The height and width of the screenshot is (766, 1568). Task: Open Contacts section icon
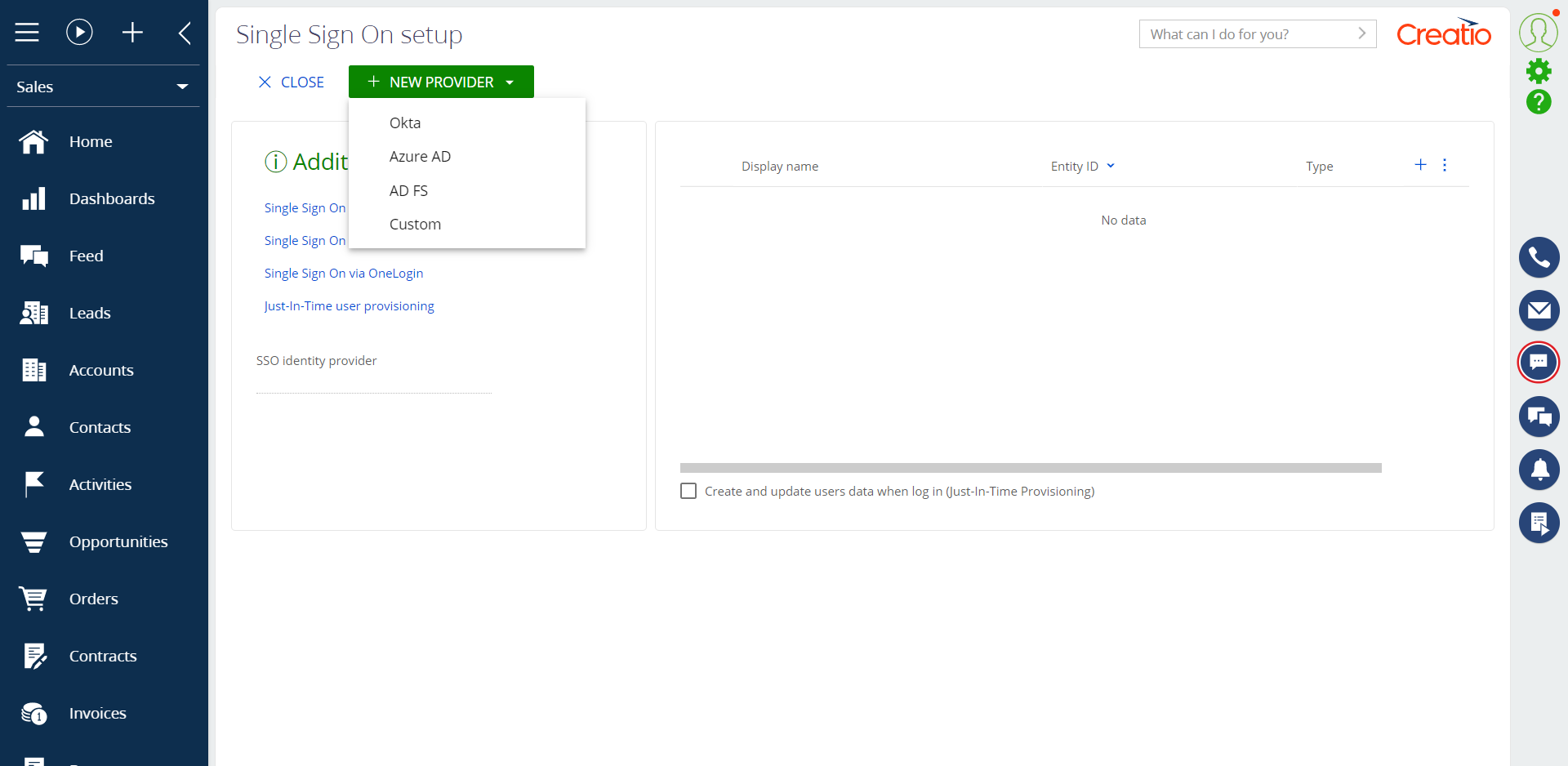33,427
